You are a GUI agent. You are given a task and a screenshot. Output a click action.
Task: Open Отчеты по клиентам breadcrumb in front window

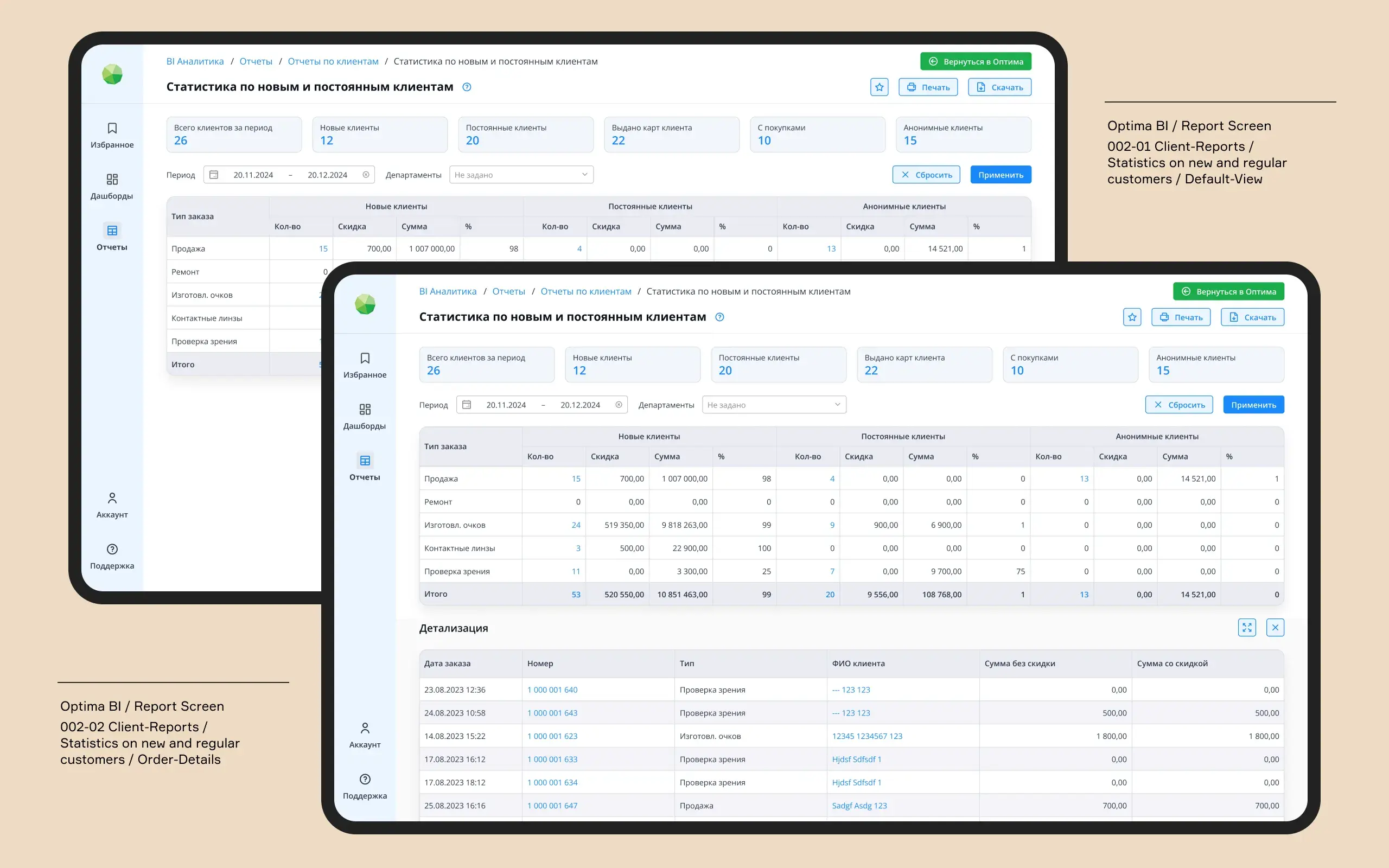586,291
